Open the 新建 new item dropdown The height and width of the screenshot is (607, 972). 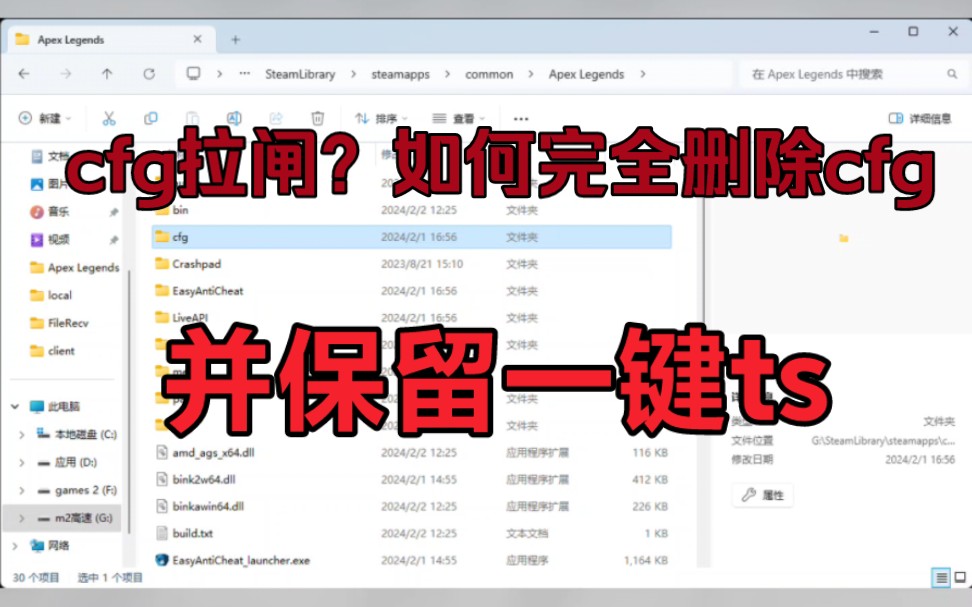click(45, 118)
